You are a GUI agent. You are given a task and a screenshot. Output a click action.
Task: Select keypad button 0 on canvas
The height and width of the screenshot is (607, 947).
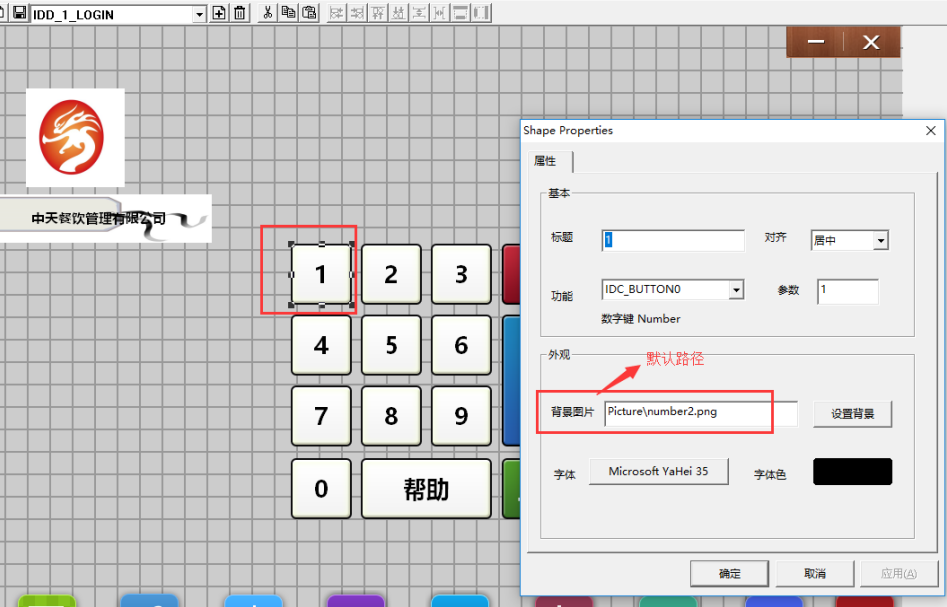[x=321, y=489]
